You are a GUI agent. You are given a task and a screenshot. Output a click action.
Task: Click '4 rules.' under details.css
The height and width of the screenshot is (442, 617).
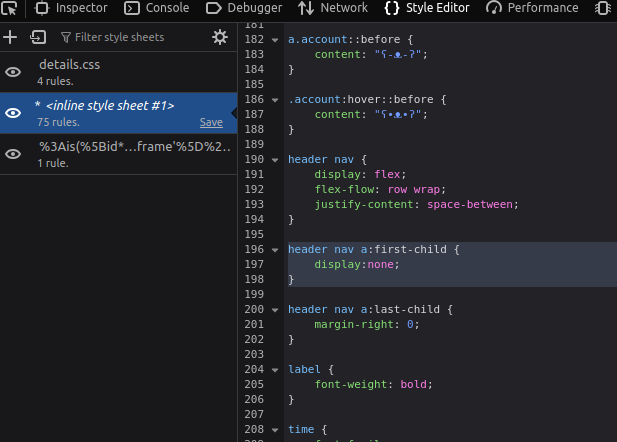tap(55, 81)
